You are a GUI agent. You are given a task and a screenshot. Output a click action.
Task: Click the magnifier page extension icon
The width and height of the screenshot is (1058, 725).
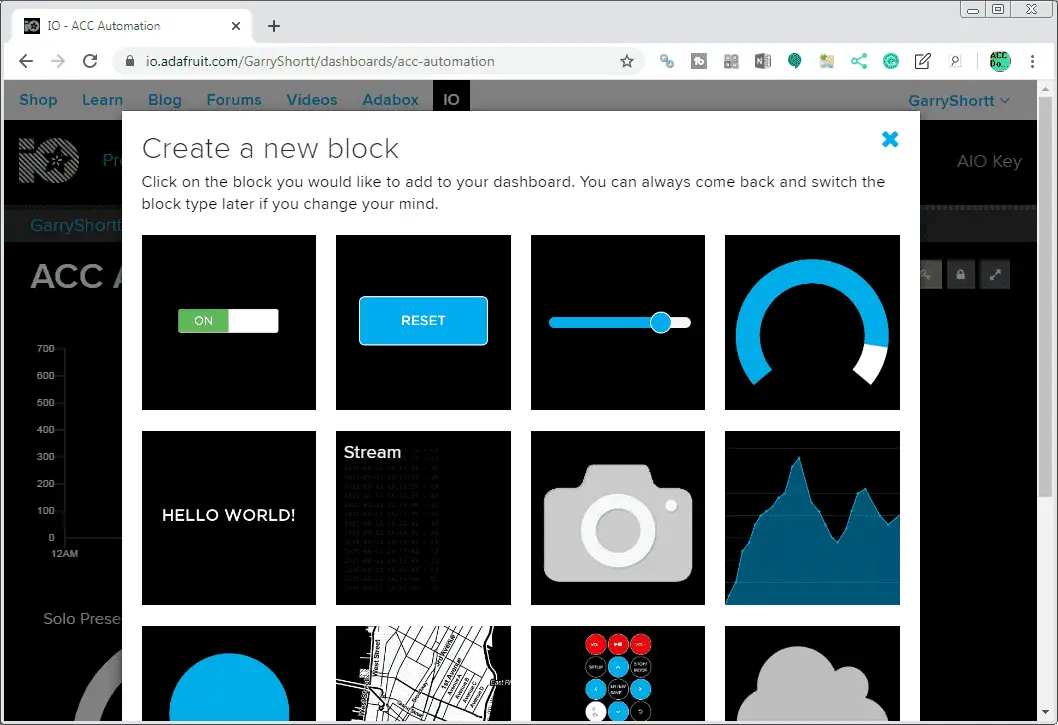(x=955, y=61)
